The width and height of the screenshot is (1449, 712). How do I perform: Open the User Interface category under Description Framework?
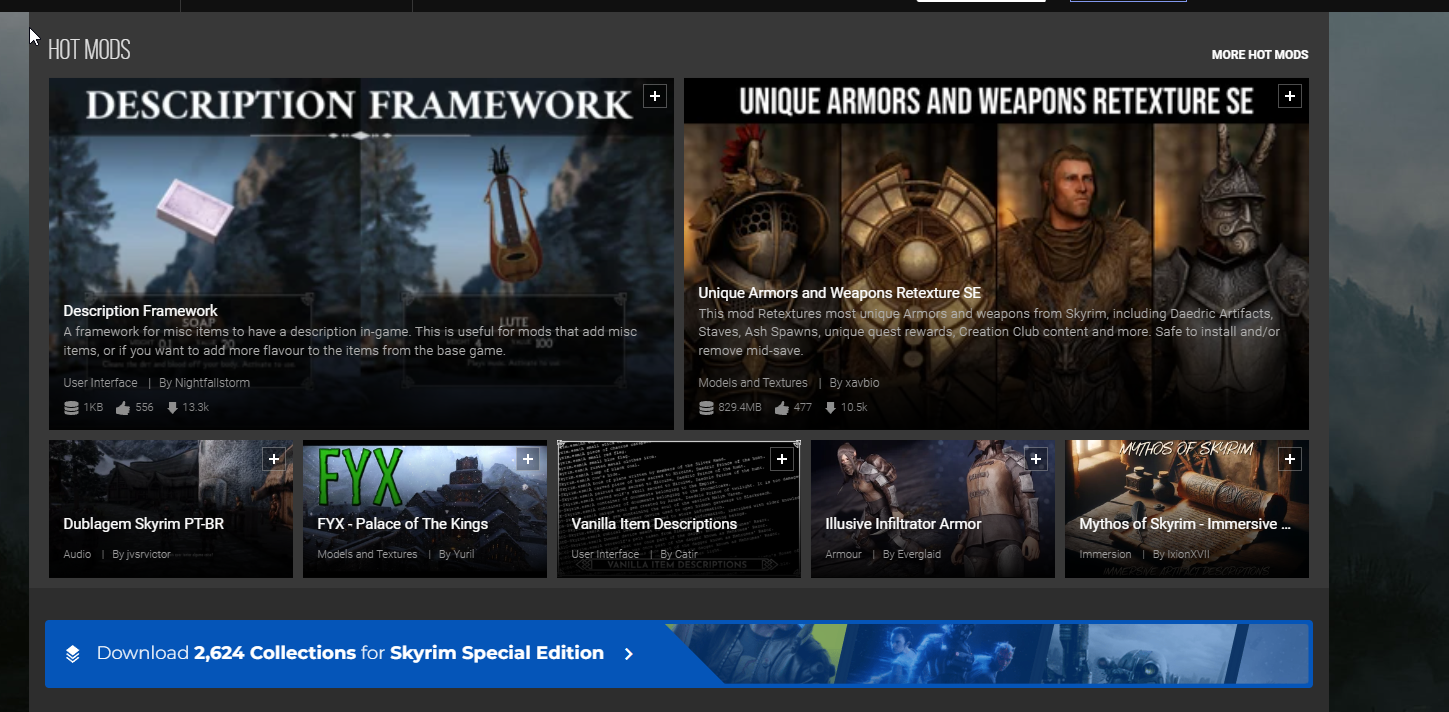[x=100, y=383]
